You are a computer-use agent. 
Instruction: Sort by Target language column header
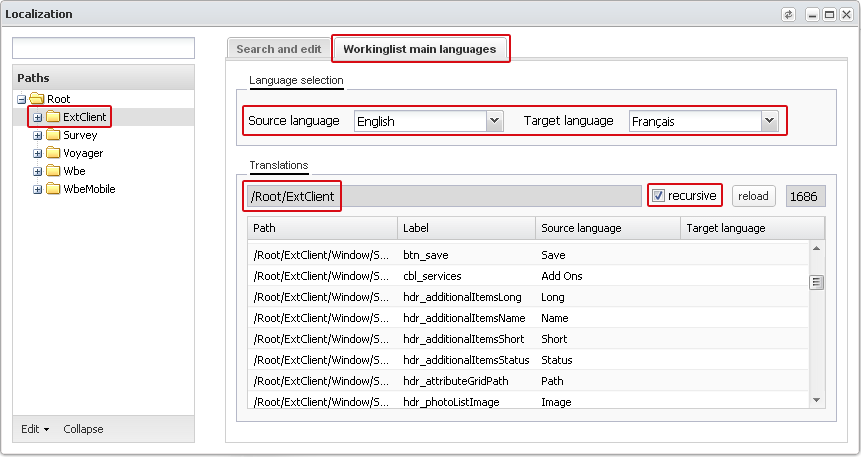752,228
